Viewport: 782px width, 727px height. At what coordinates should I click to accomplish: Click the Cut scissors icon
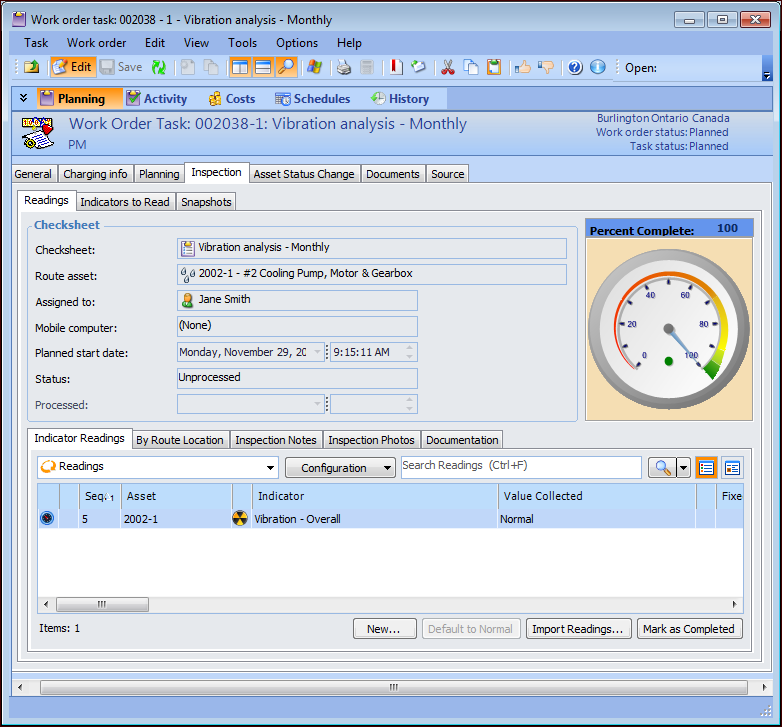[x=447, y=67]
